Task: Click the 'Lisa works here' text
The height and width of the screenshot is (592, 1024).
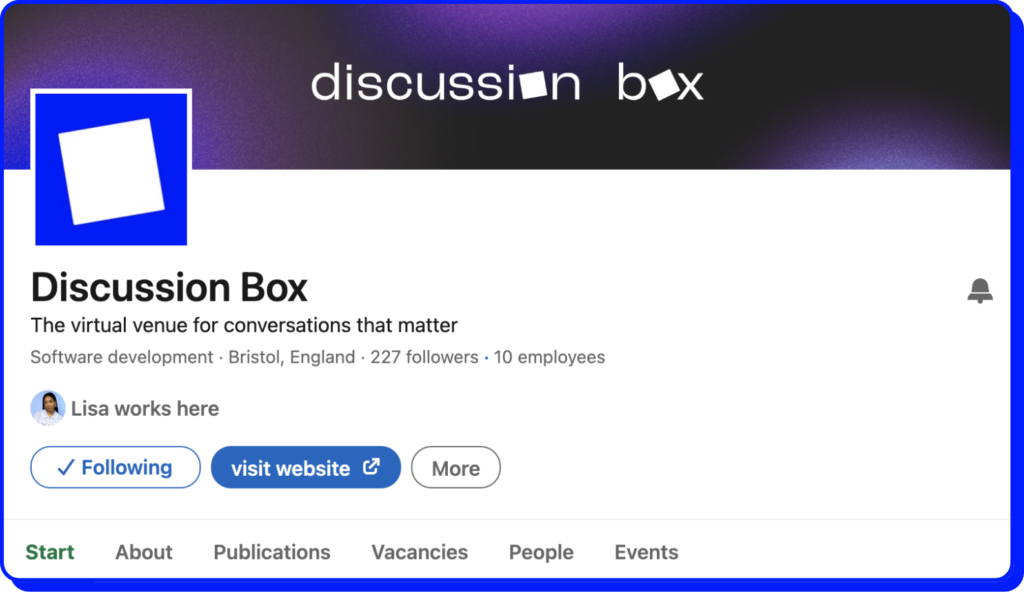Action: [144, 408]
